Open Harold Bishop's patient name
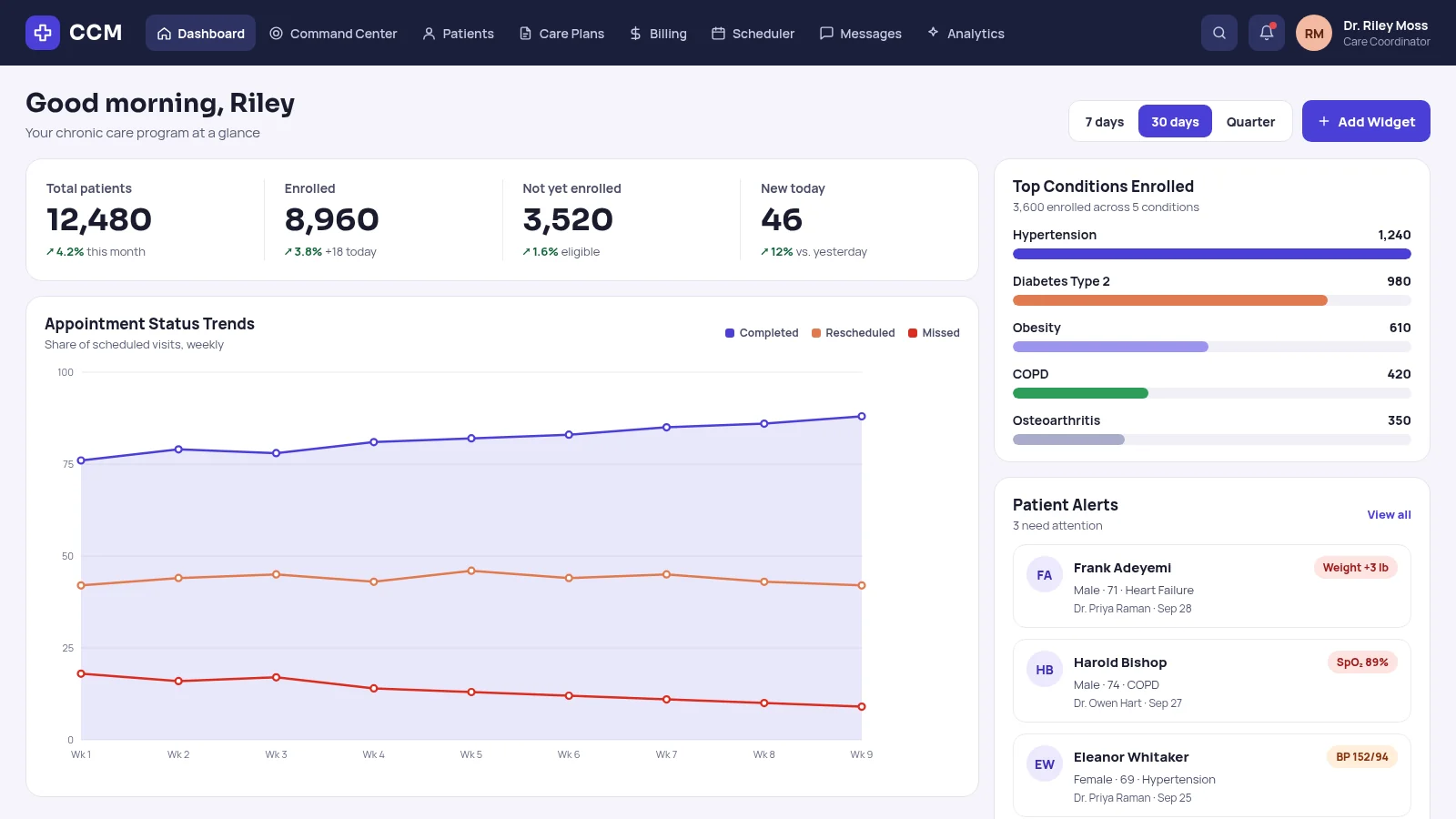 tap(1120, 662)
